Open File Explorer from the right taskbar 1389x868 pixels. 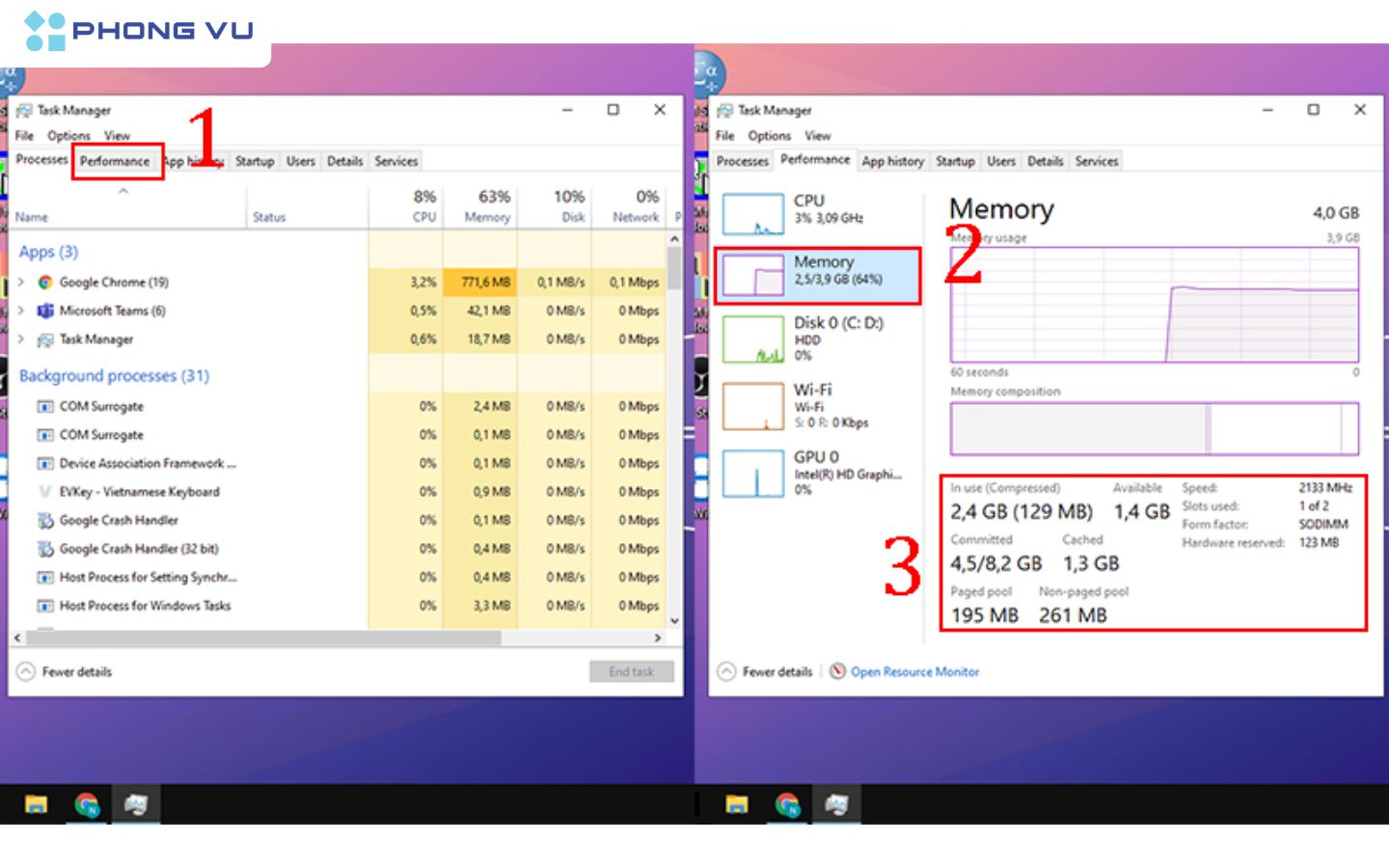[x=737, y=804]
